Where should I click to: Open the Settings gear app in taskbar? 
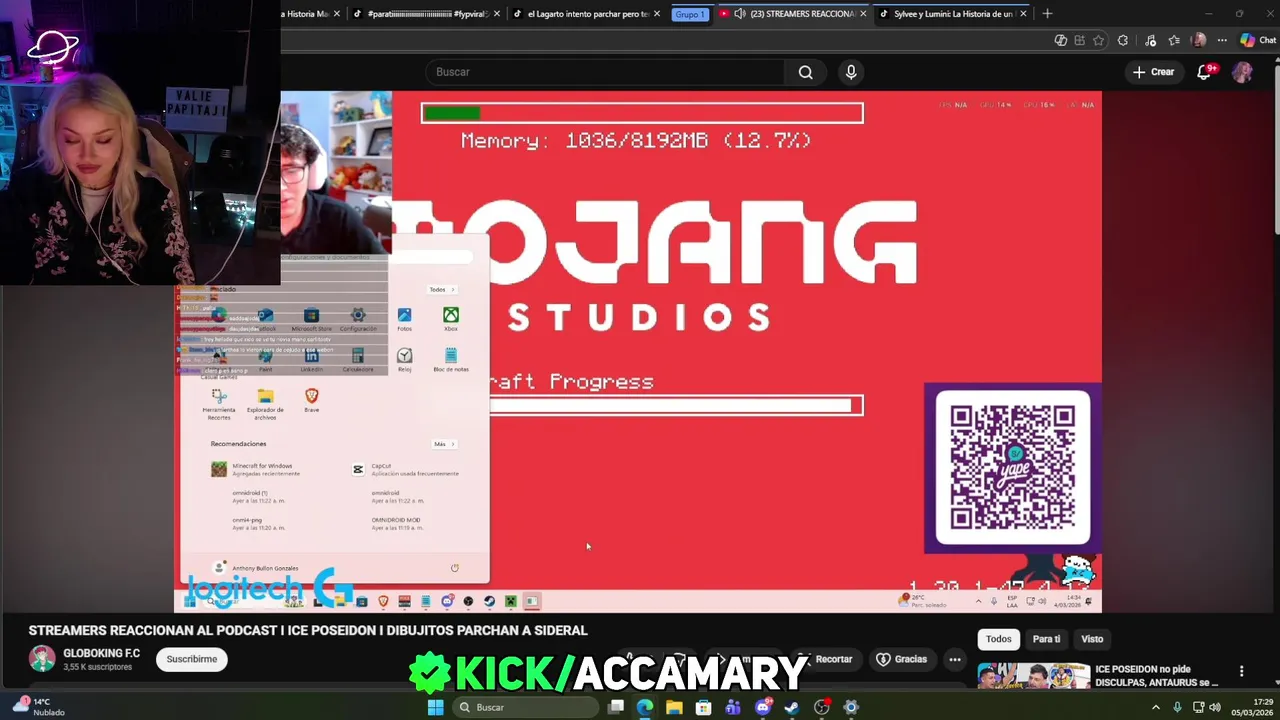[851, 707]
